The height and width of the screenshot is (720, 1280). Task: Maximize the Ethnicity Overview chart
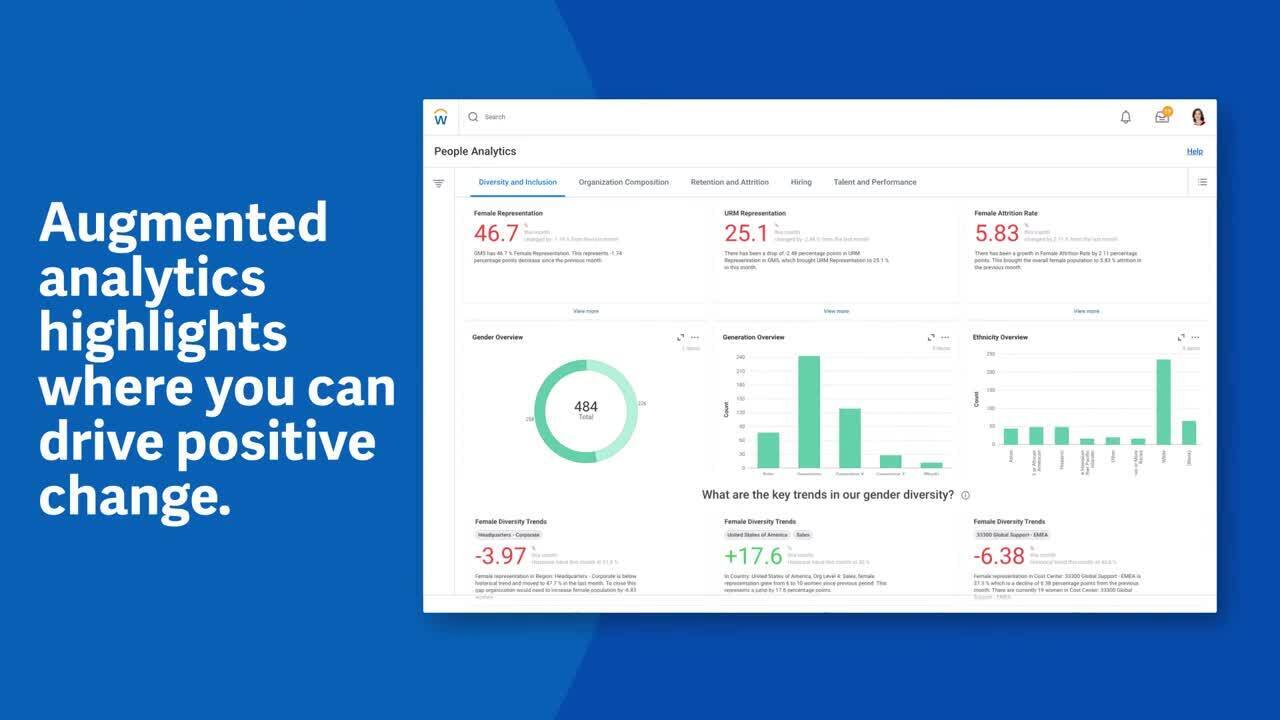[1181, 338]
